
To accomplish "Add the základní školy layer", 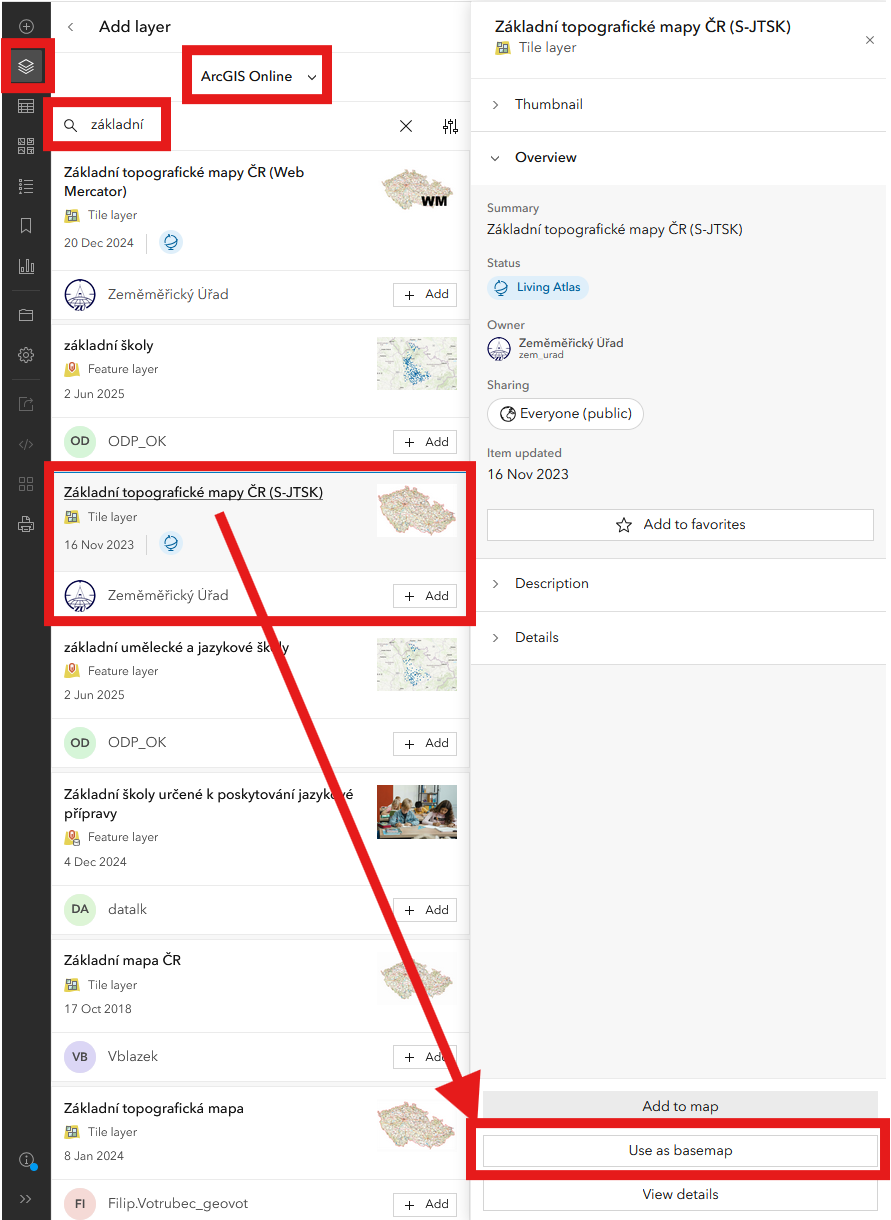I will [x=425, y=442].
